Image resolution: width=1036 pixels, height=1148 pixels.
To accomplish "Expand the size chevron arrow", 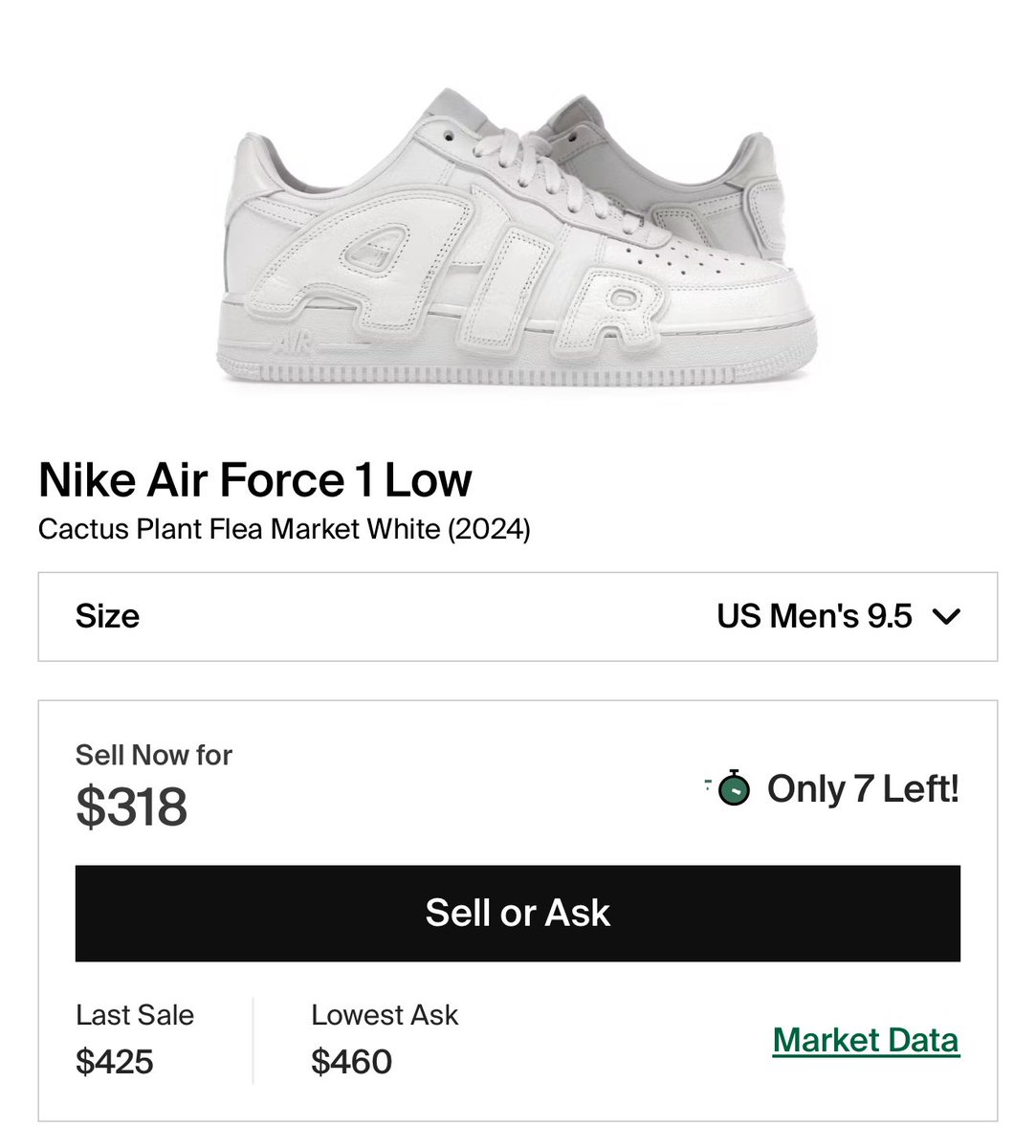I will (x=945, y=617).
